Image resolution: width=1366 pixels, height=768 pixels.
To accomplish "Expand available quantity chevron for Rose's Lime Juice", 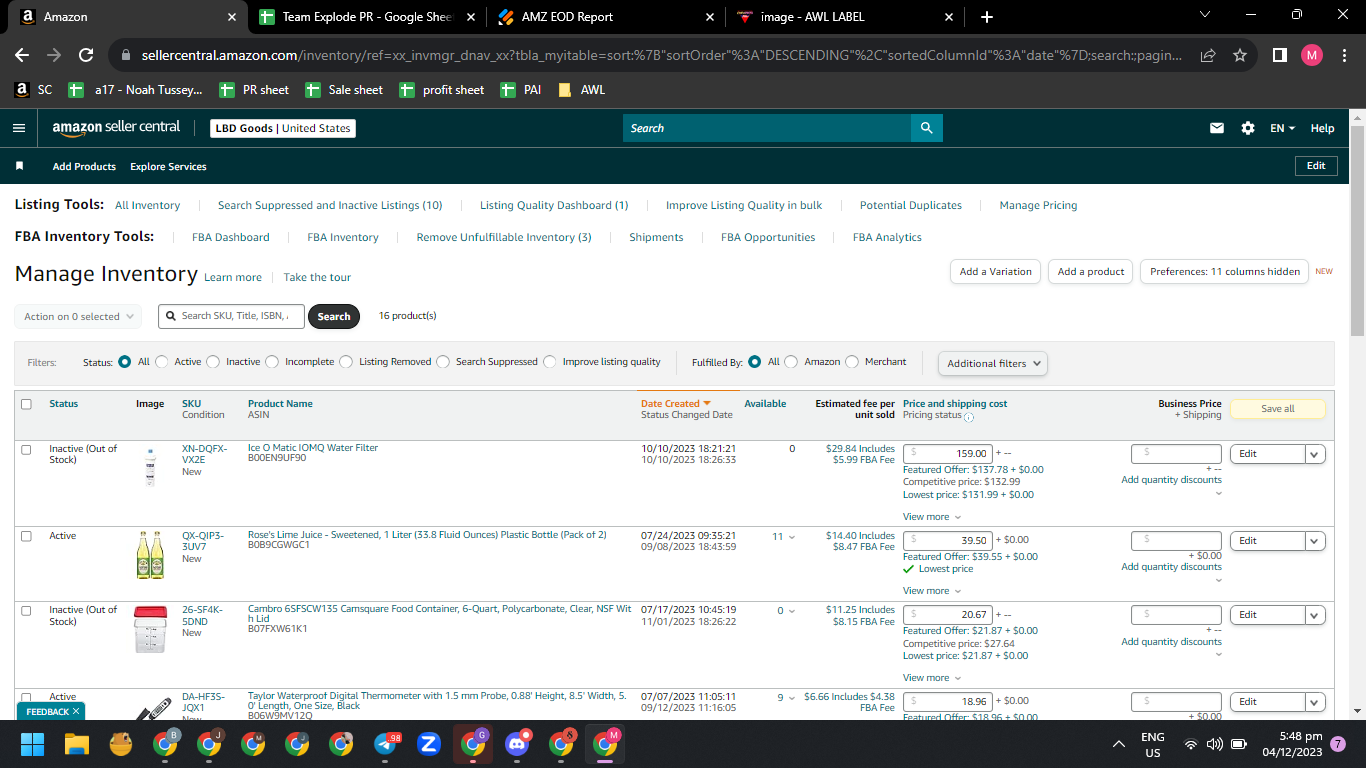I will (792, 538).
